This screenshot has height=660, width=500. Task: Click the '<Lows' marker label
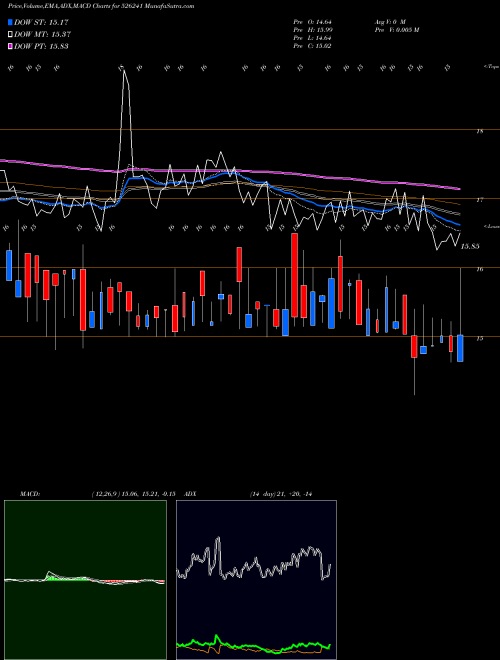pyautogui.click(x=492, y=226)
